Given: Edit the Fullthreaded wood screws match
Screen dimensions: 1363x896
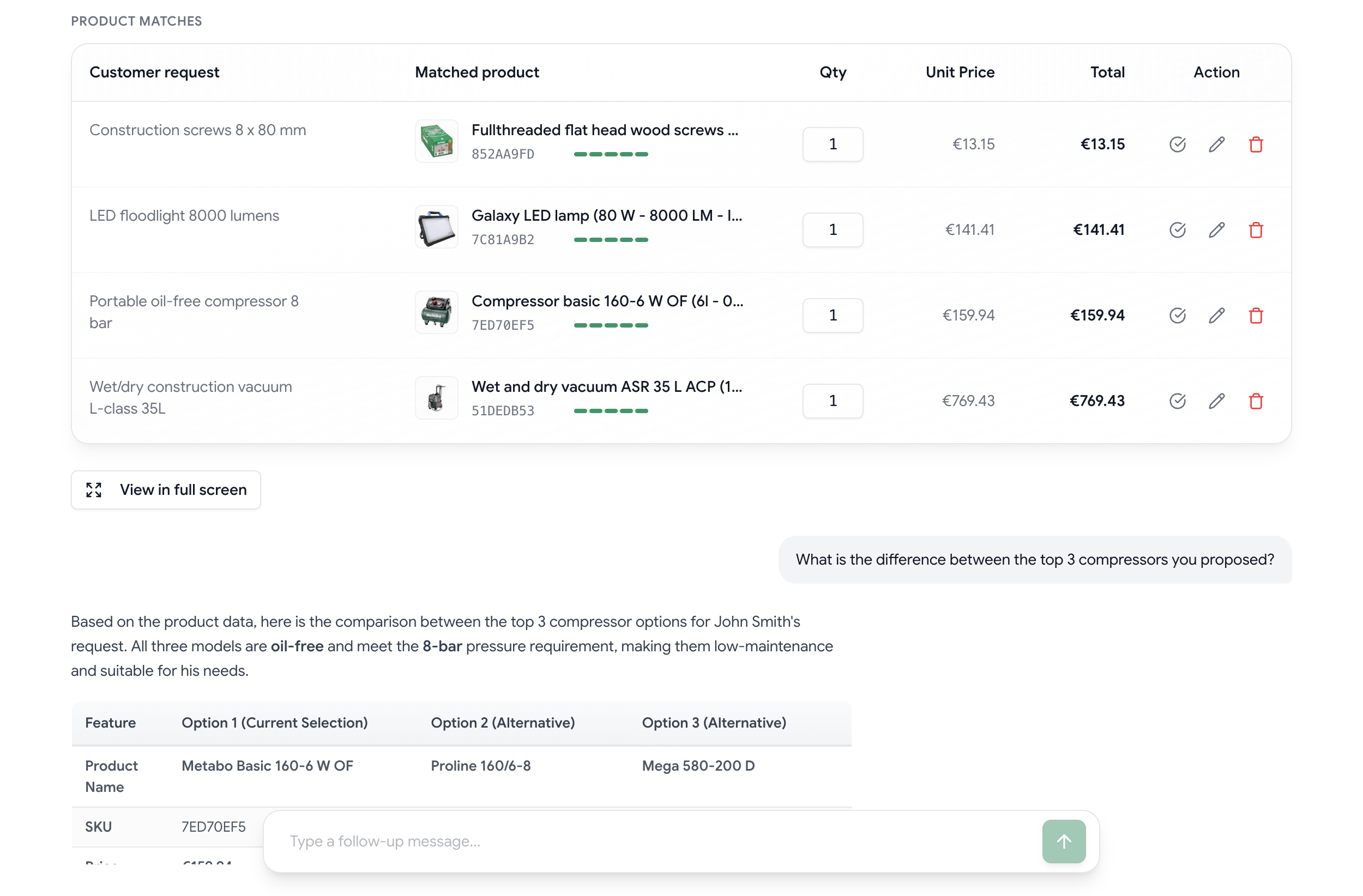Looking at the screenshot, I should tap(1216, 144).
